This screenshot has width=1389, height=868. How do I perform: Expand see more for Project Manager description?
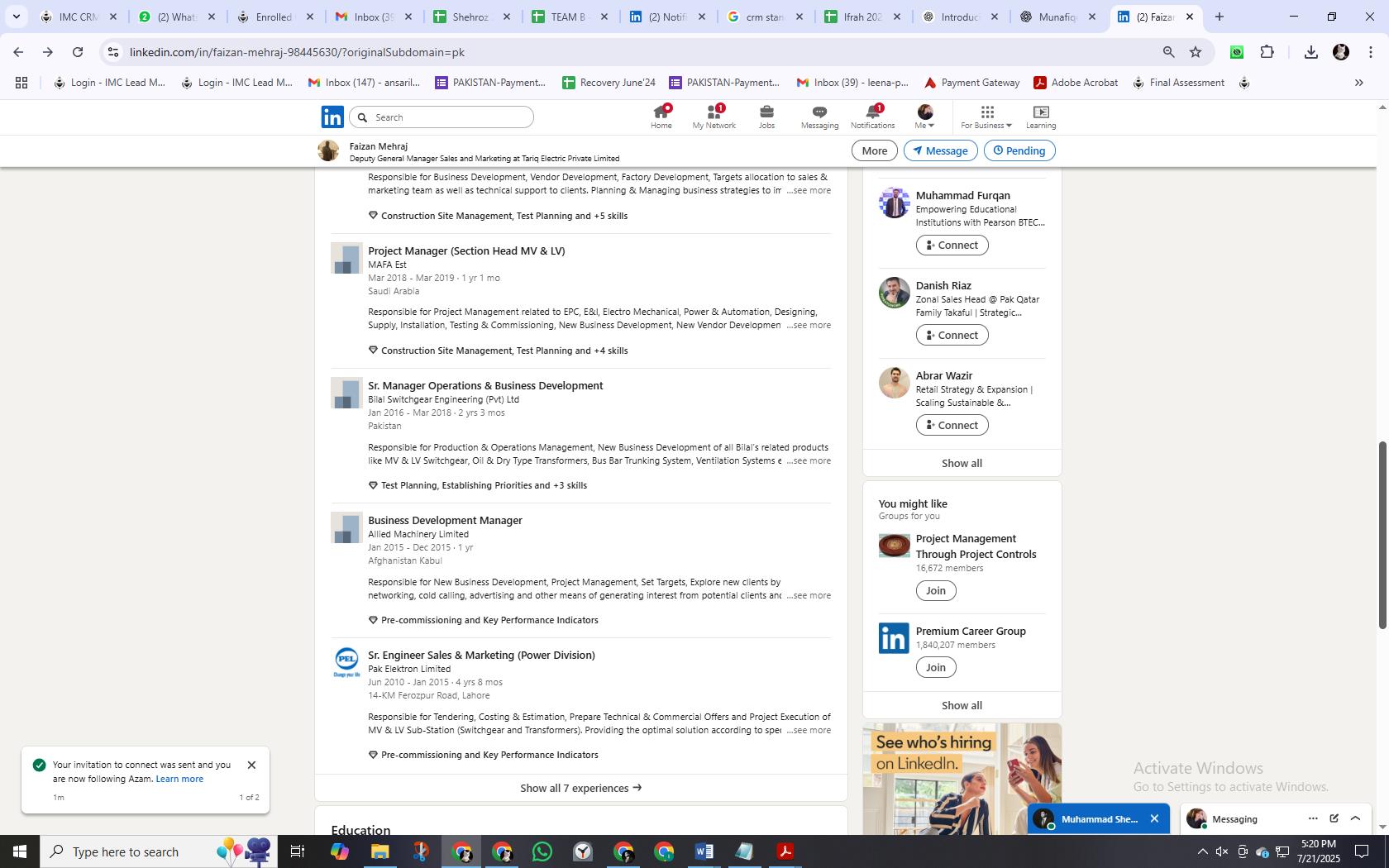coord(809,326)
